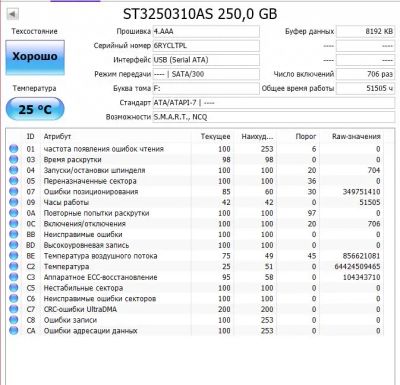
Task: Select blue status icon for attribute BB
Action: coord(14,234)
